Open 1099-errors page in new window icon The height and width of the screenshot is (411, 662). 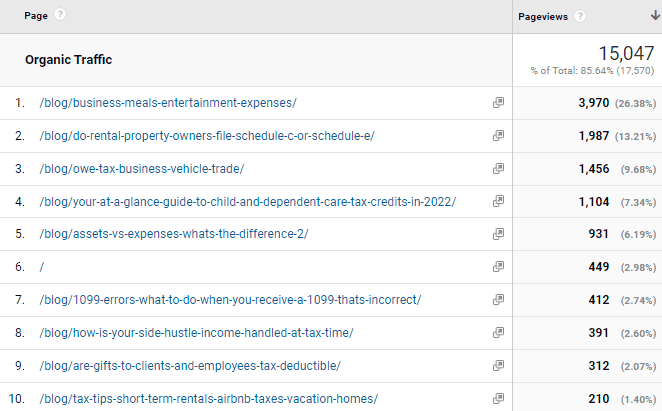(498, 300)
